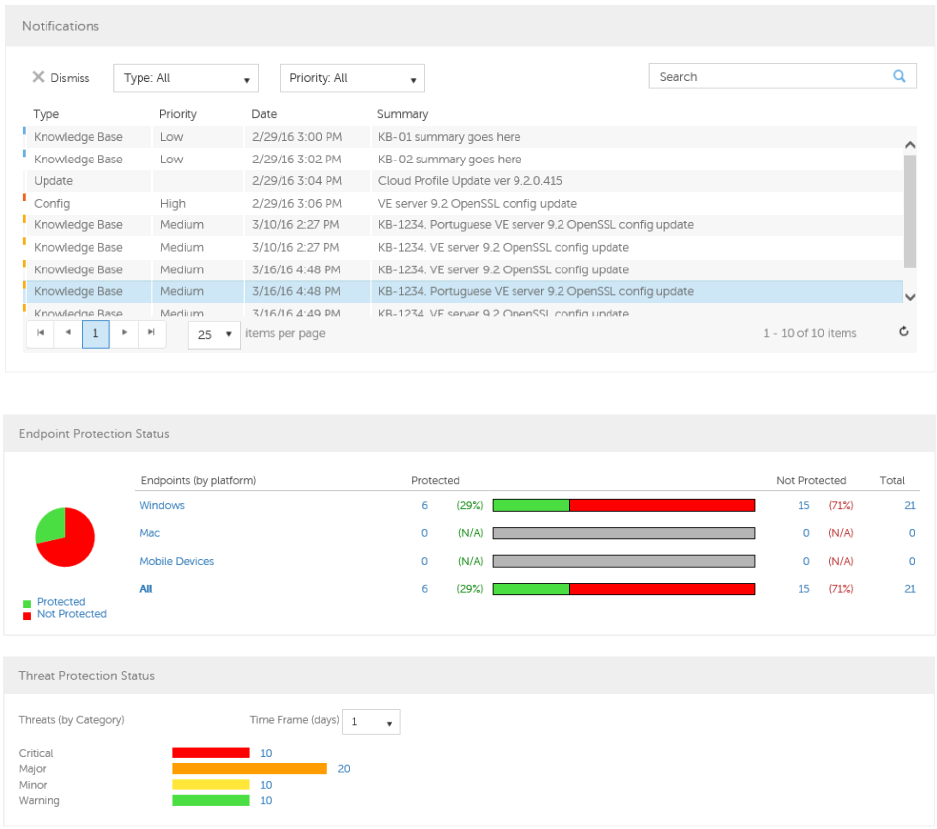
Task: Click the search magnifier icon
Action: pyautogui.click(x=899, y=76)
